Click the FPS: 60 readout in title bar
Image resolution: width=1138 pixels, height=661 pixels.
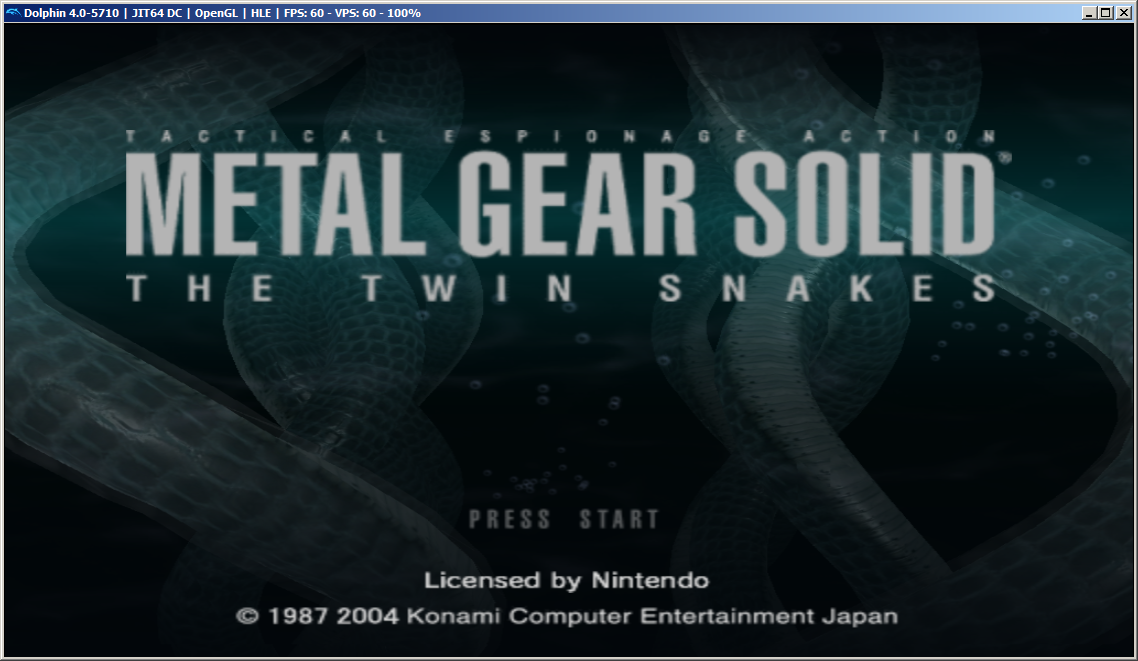[303, 13]
